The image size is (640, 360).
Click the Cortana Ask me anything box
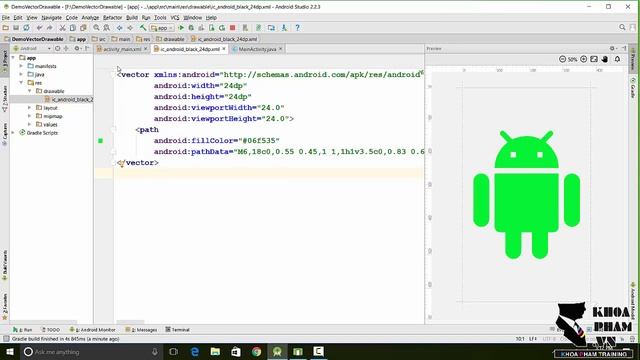coord(91,351)
